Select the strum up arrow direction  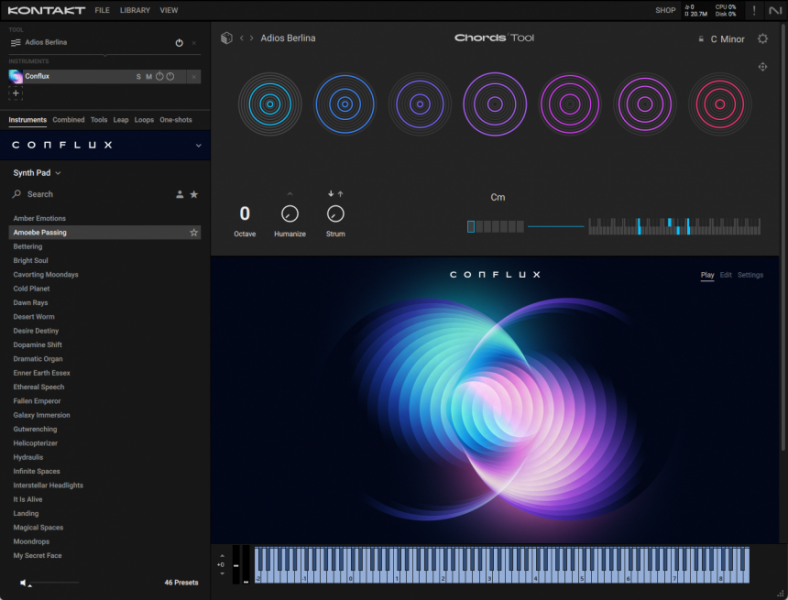pos(340,193)
